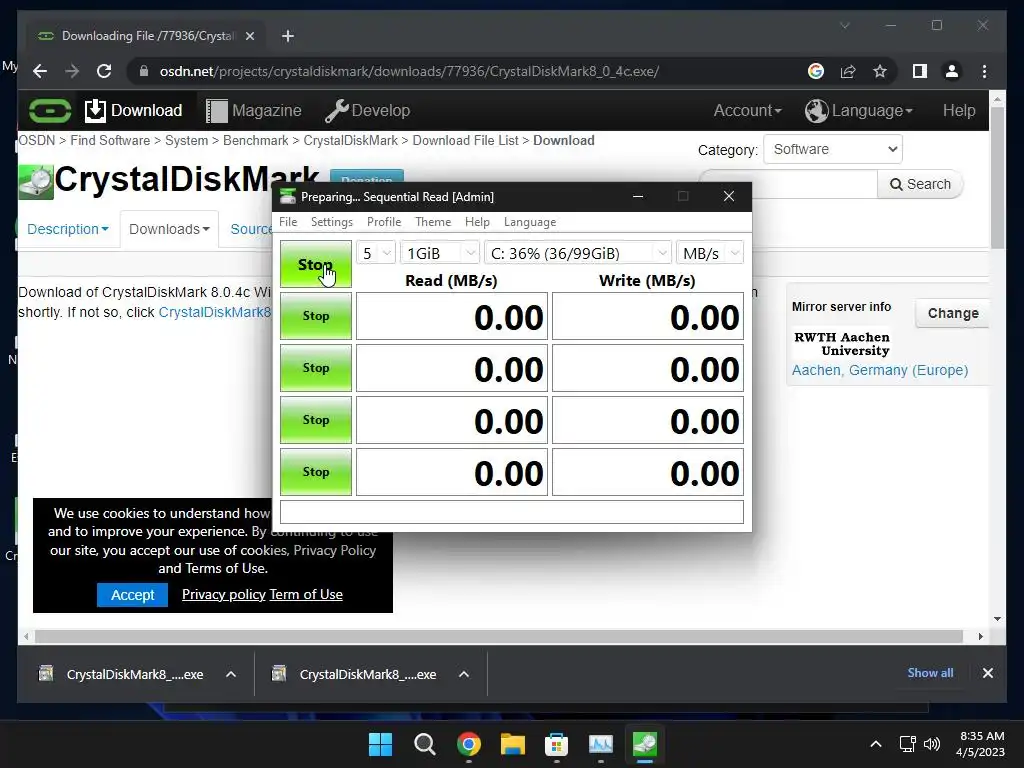
Task: Expand options for second CrystalDiskMark8 download
Action: point(464,674)
